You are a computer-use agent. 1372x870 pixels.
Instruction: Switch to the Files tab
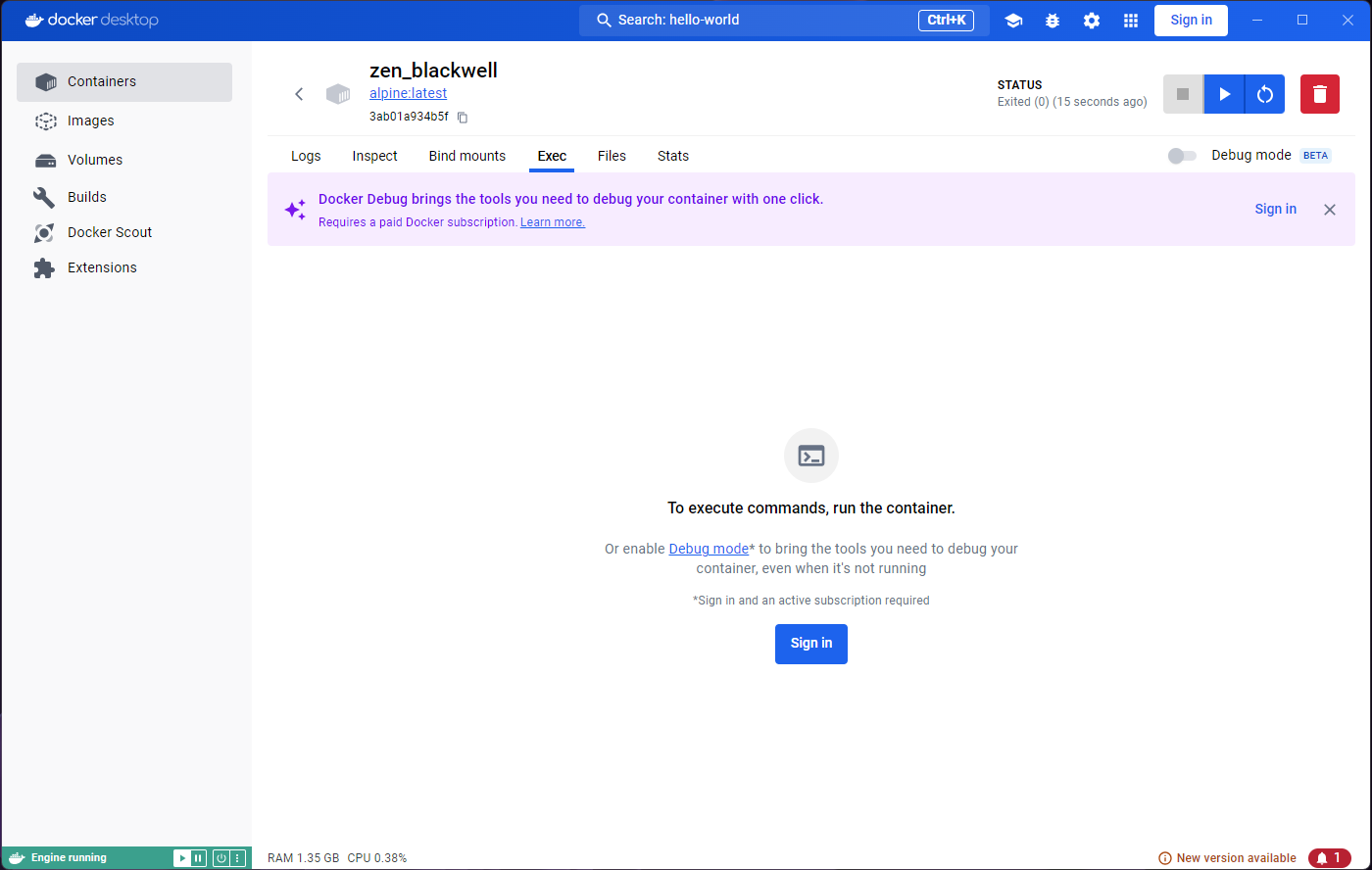612,156
